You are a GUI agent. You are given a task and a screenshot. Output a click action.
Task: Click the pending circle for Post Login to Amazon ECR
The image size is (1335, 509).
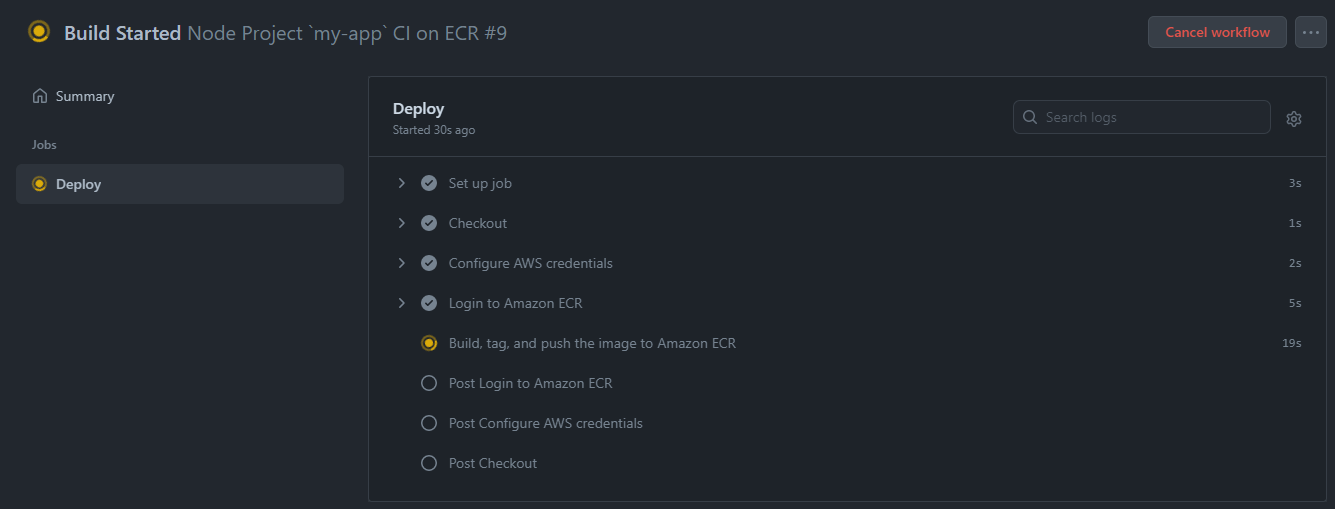429,383
